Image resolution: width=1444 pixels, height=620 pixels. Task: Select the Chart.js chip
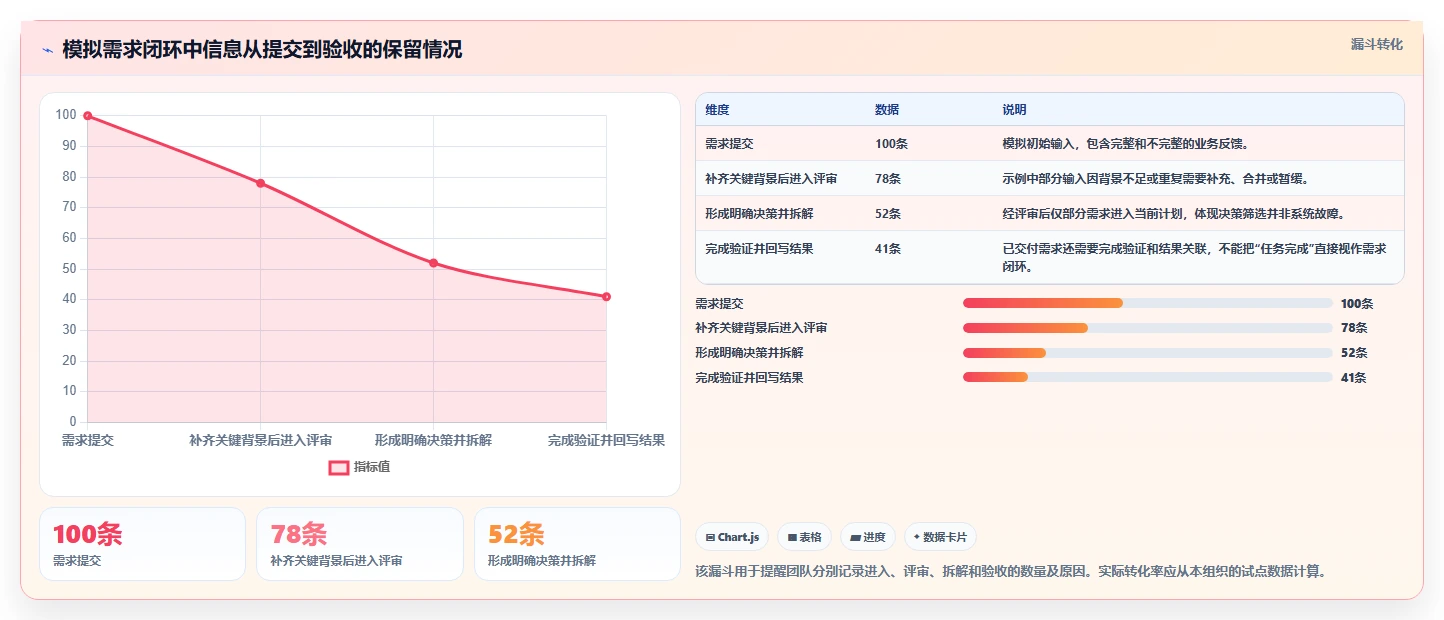732,537
